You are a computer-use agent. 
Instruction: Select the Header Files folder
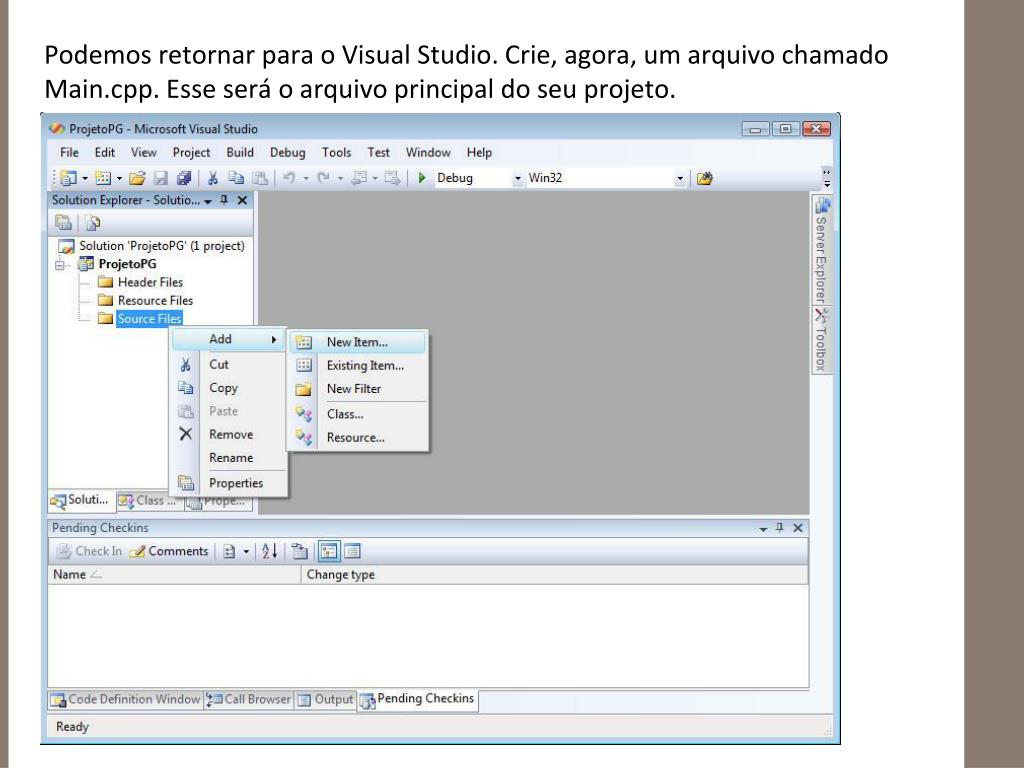point(150,282)
